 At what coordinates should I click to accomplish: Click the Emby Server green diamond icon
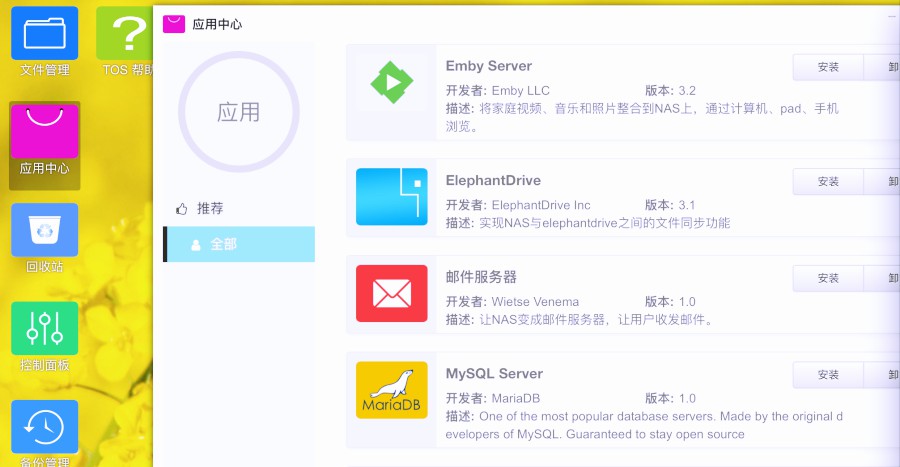coord(391,82)
